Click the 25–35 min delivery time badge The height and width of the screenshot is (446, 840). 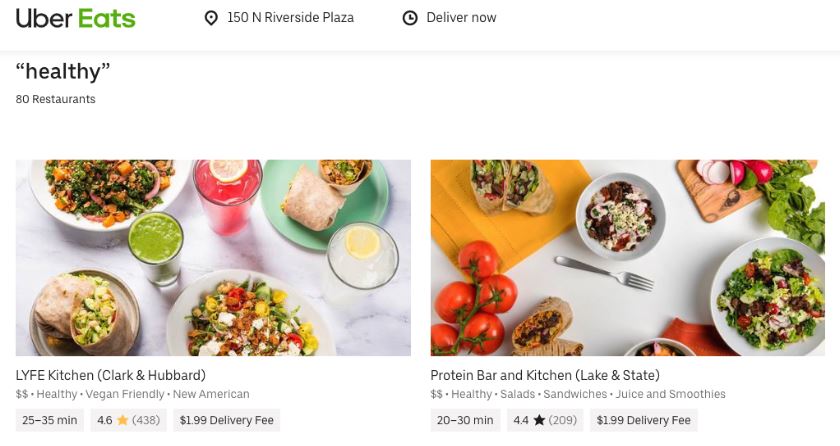click(50, 421)
